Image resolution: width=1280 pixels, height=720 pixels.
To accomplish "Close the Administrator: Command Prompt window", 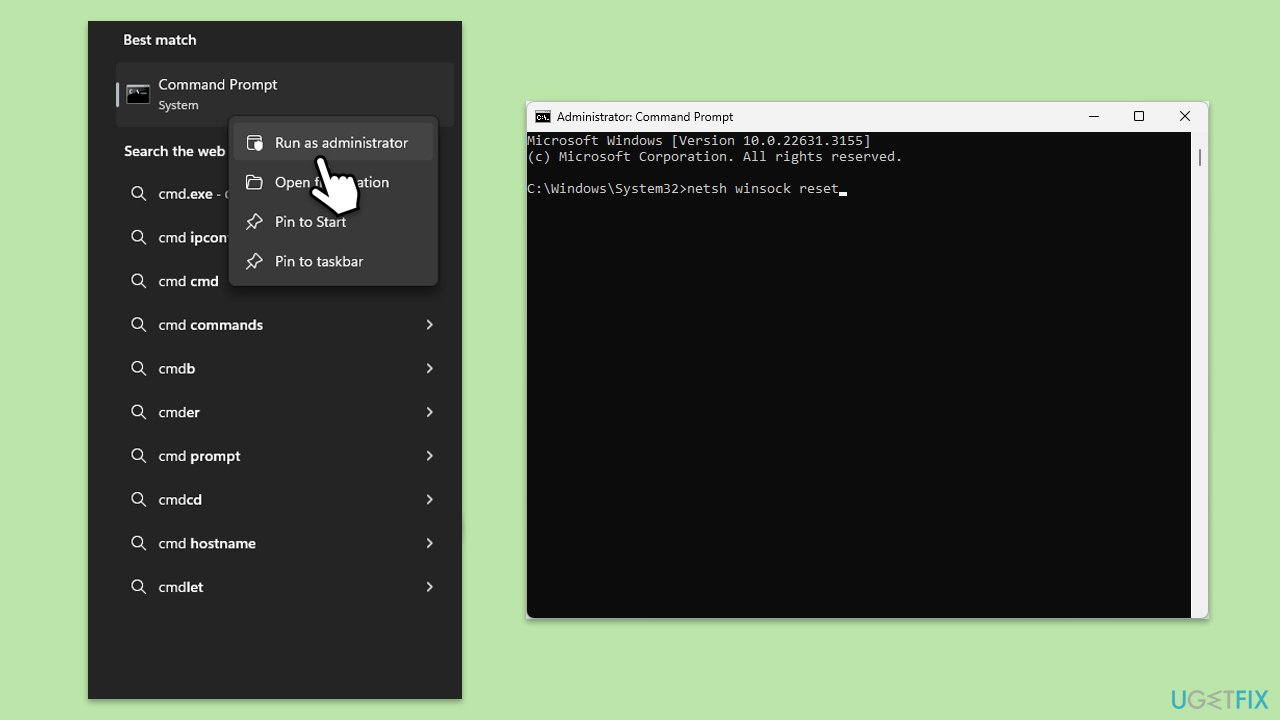I will pos(1185,117).
